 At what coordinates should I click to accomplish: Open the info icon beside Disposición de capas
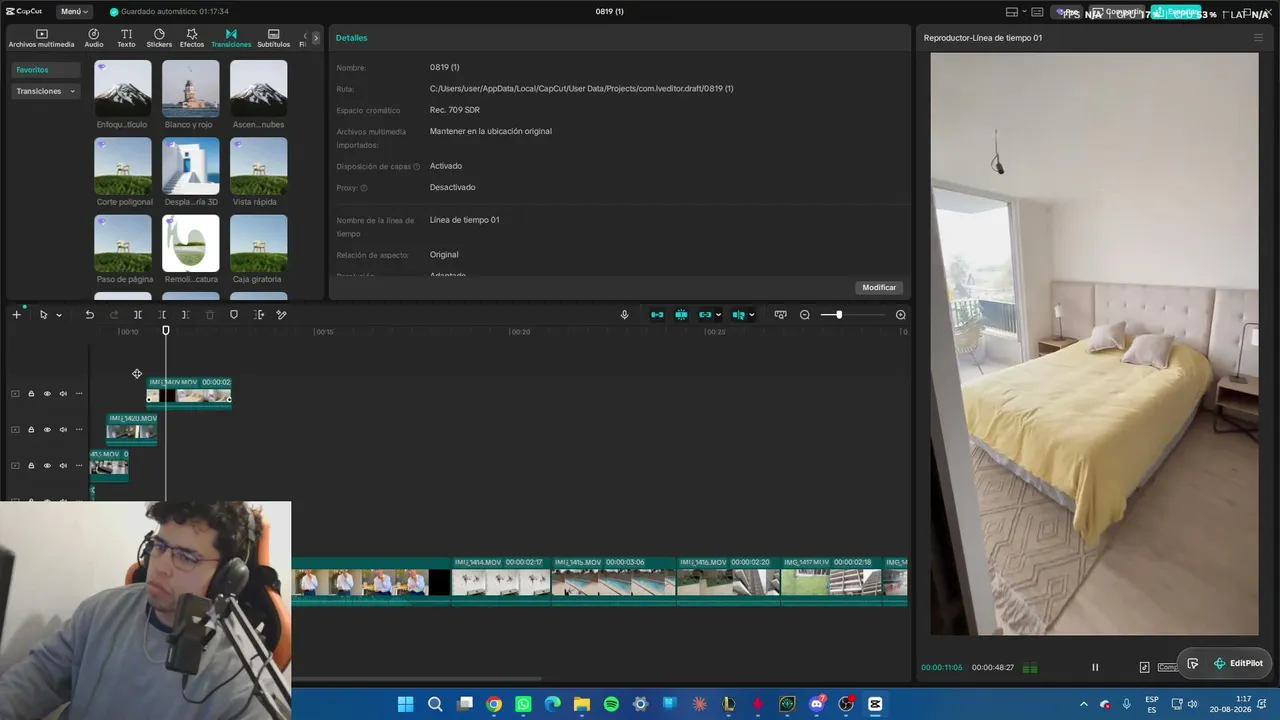coord(417,167)
